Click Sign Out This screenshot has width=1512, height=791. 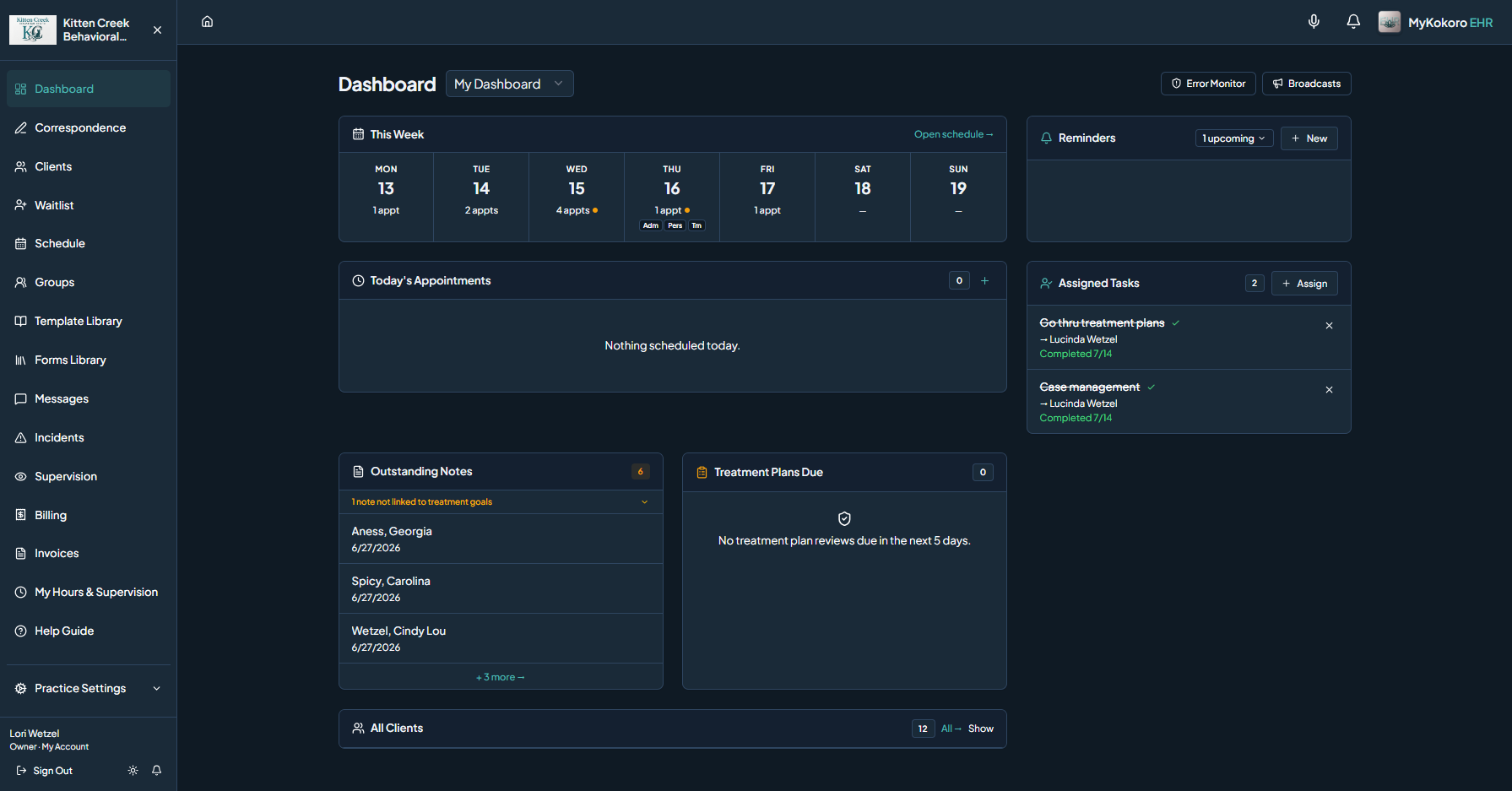(45, 771)
